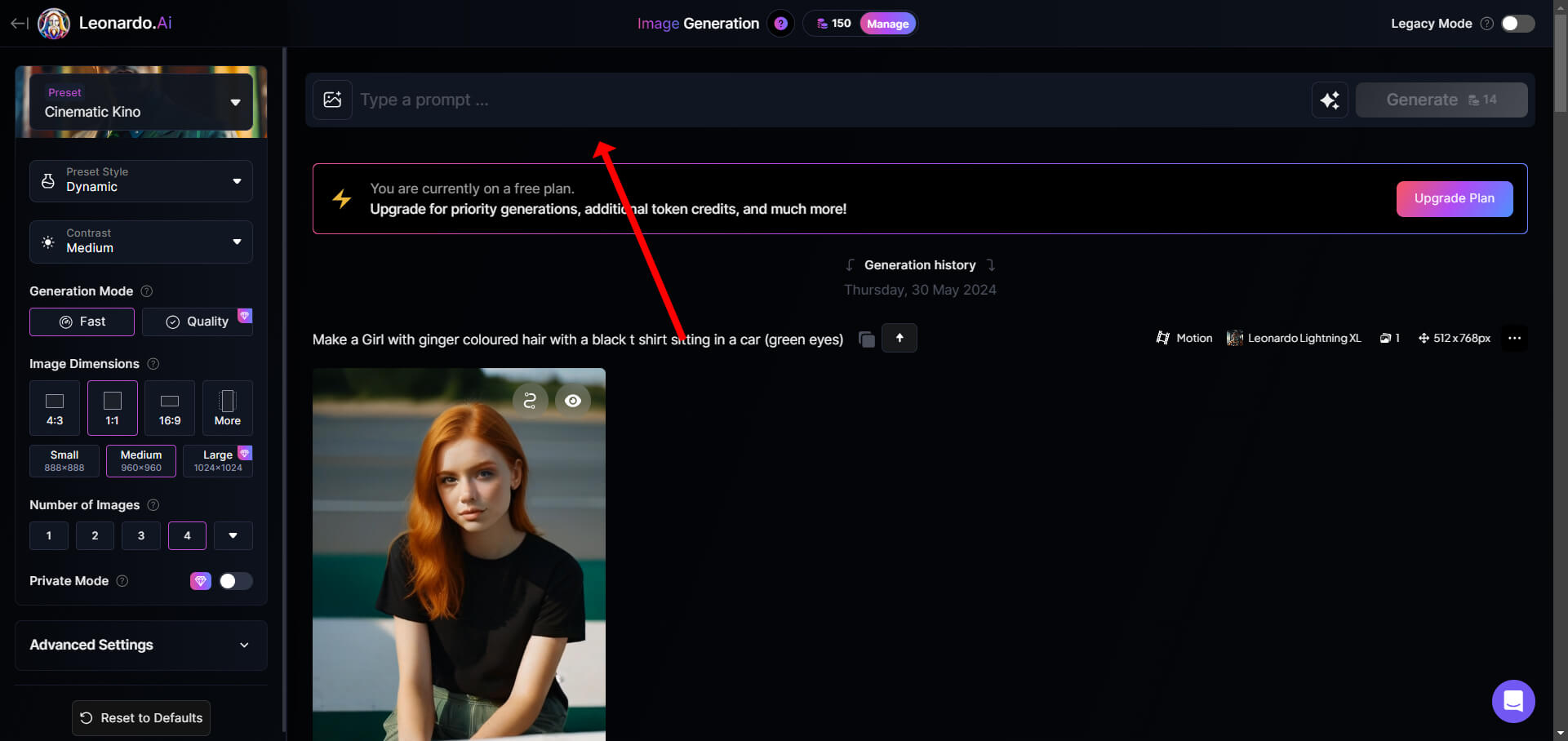The image size is (1568, 741).
Task: Click the Generate button
Action: (x=1441, y=100)
